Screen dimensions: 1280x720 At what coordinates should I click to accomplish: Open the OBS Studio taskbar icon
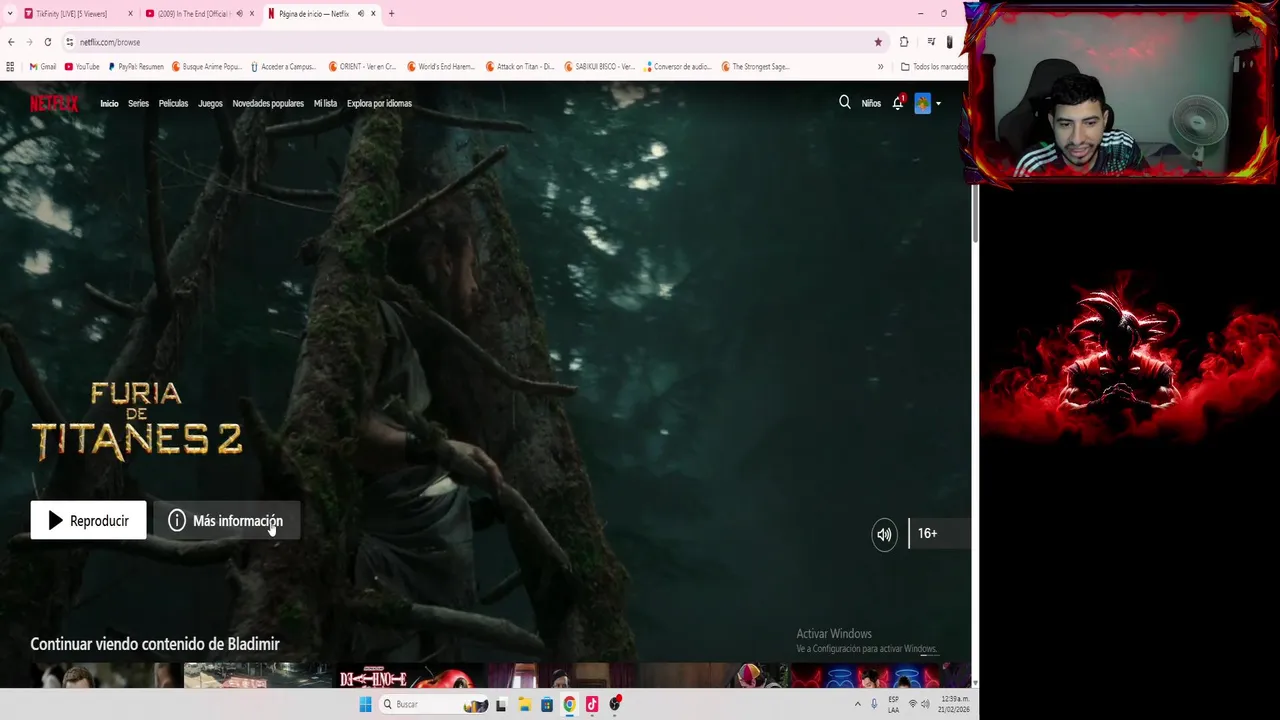(615, 704)
